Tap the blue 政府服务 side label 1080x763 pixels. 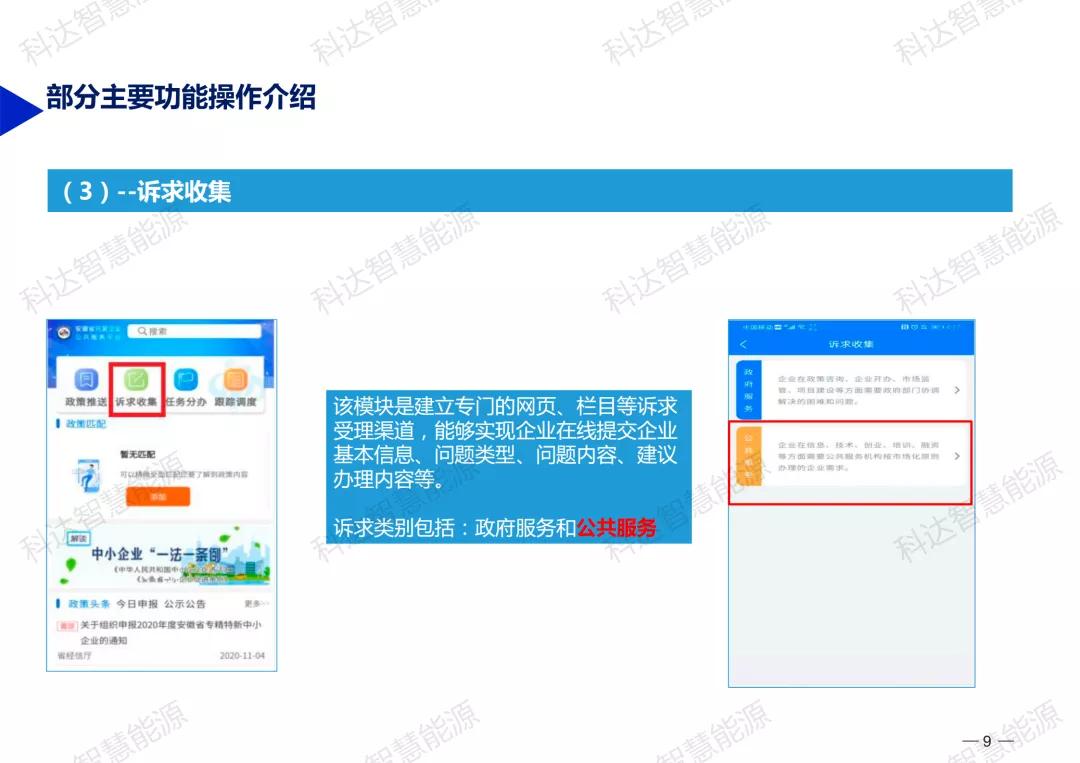pyautogui.click(x=748, y=390)
